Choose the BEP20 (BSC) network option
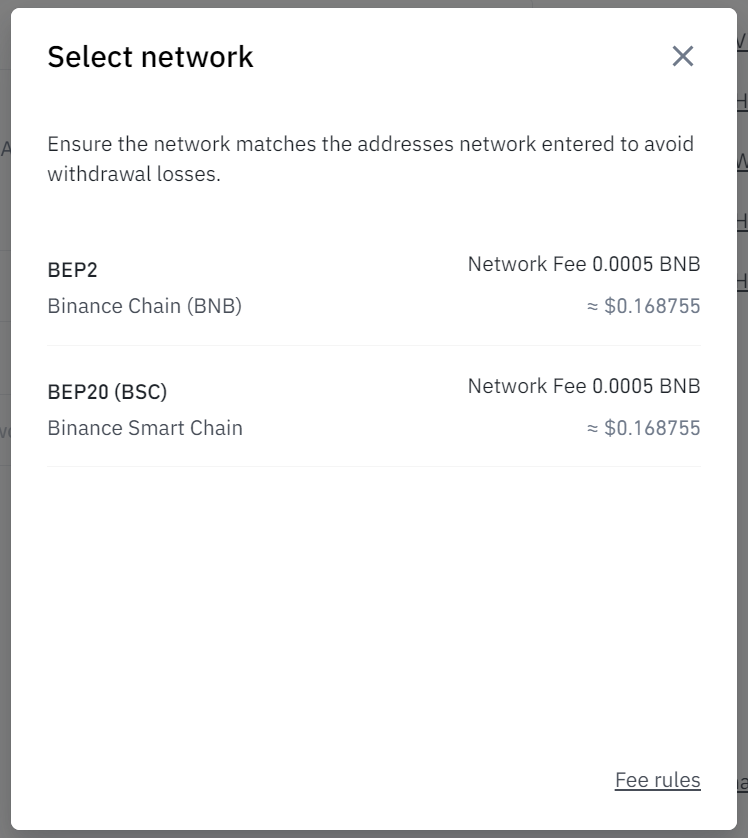Screen dimensions: 748x838 (374, 407)
